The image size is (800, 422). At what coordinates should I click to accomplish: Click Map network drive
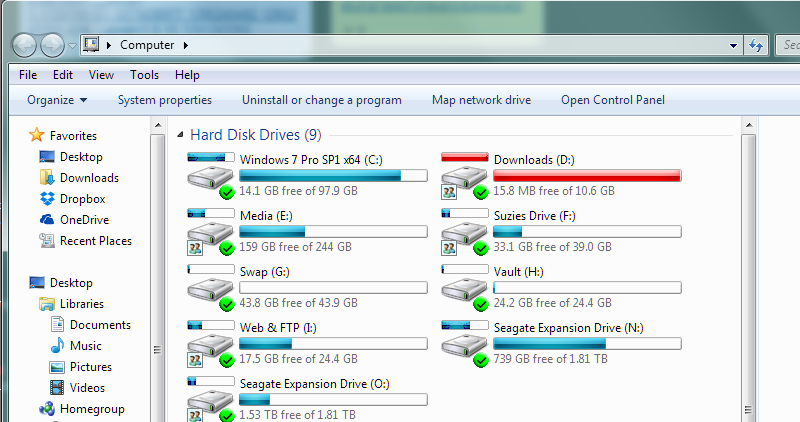tap(482, 100)
